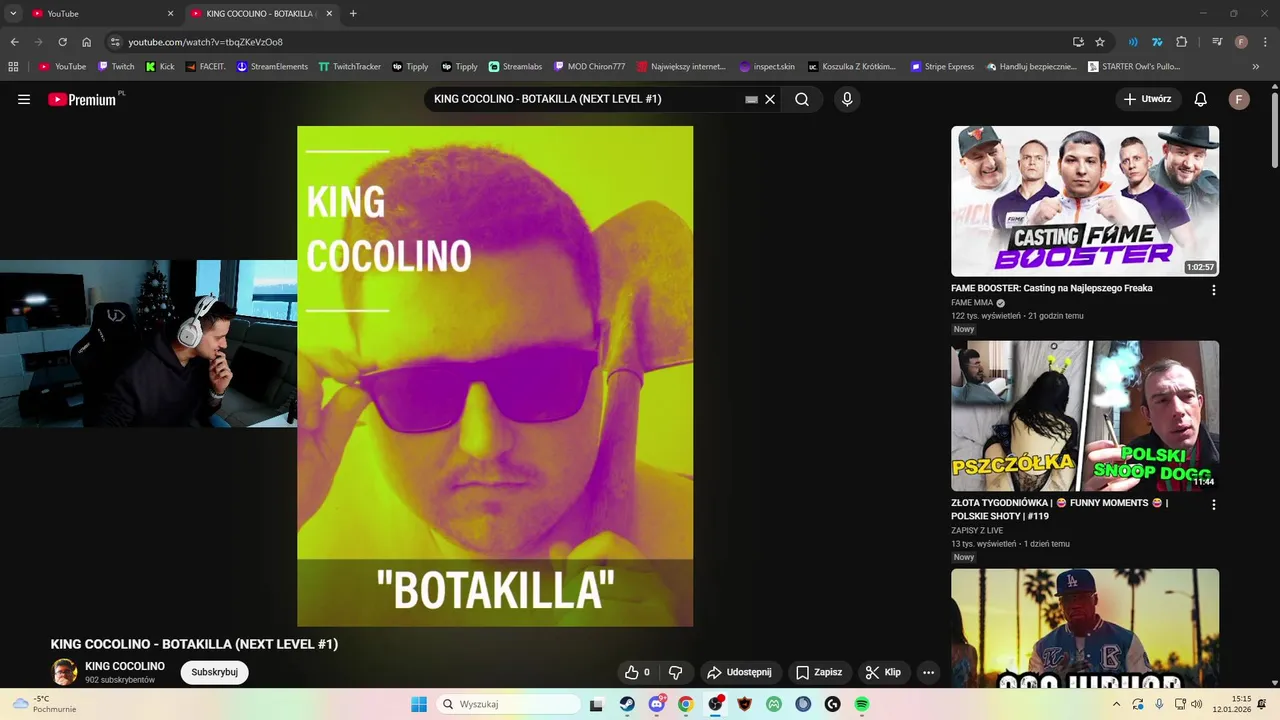Image resolution: width=1280 pixels, height=720 pixels.
Task: View site information icon in address bar
Action: [115, 42]
